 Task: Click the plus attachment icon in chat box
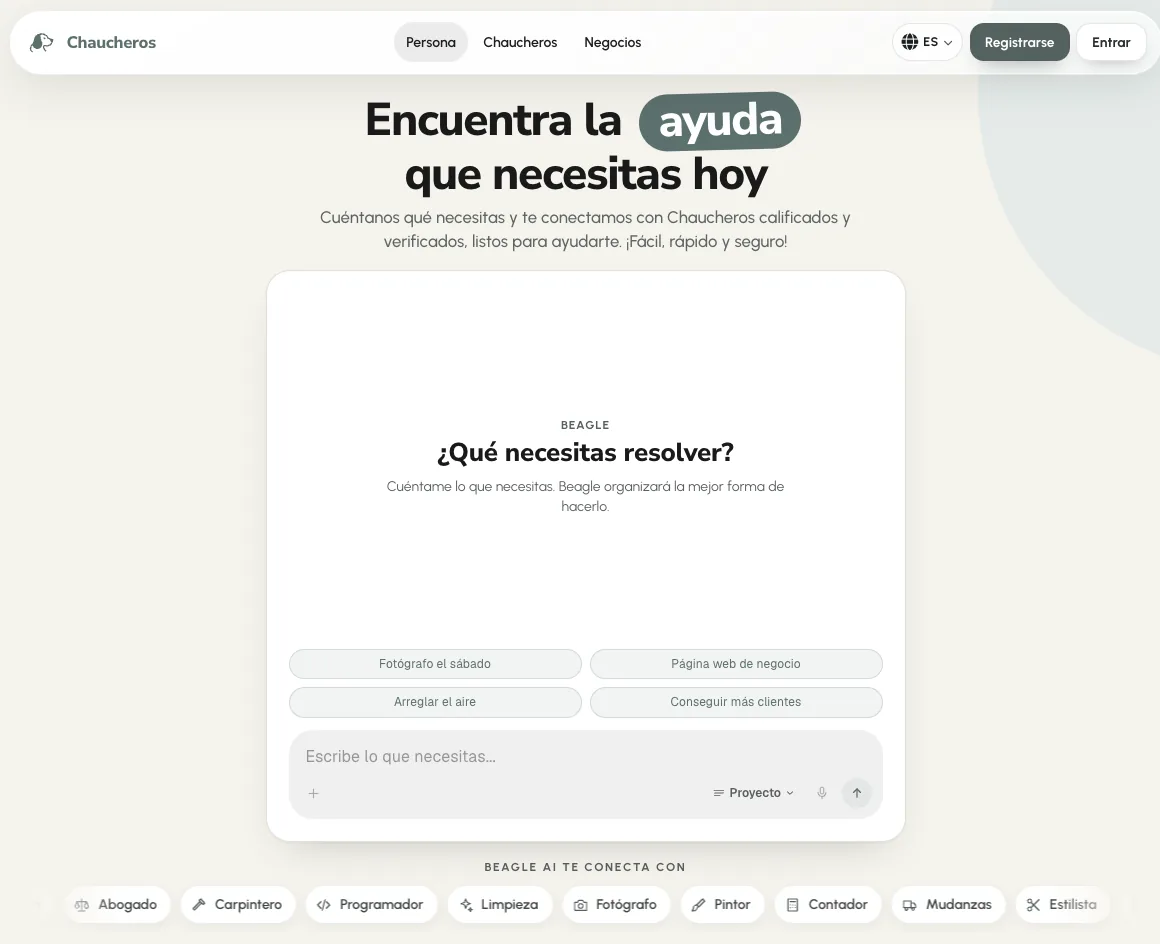click(313, 793)
